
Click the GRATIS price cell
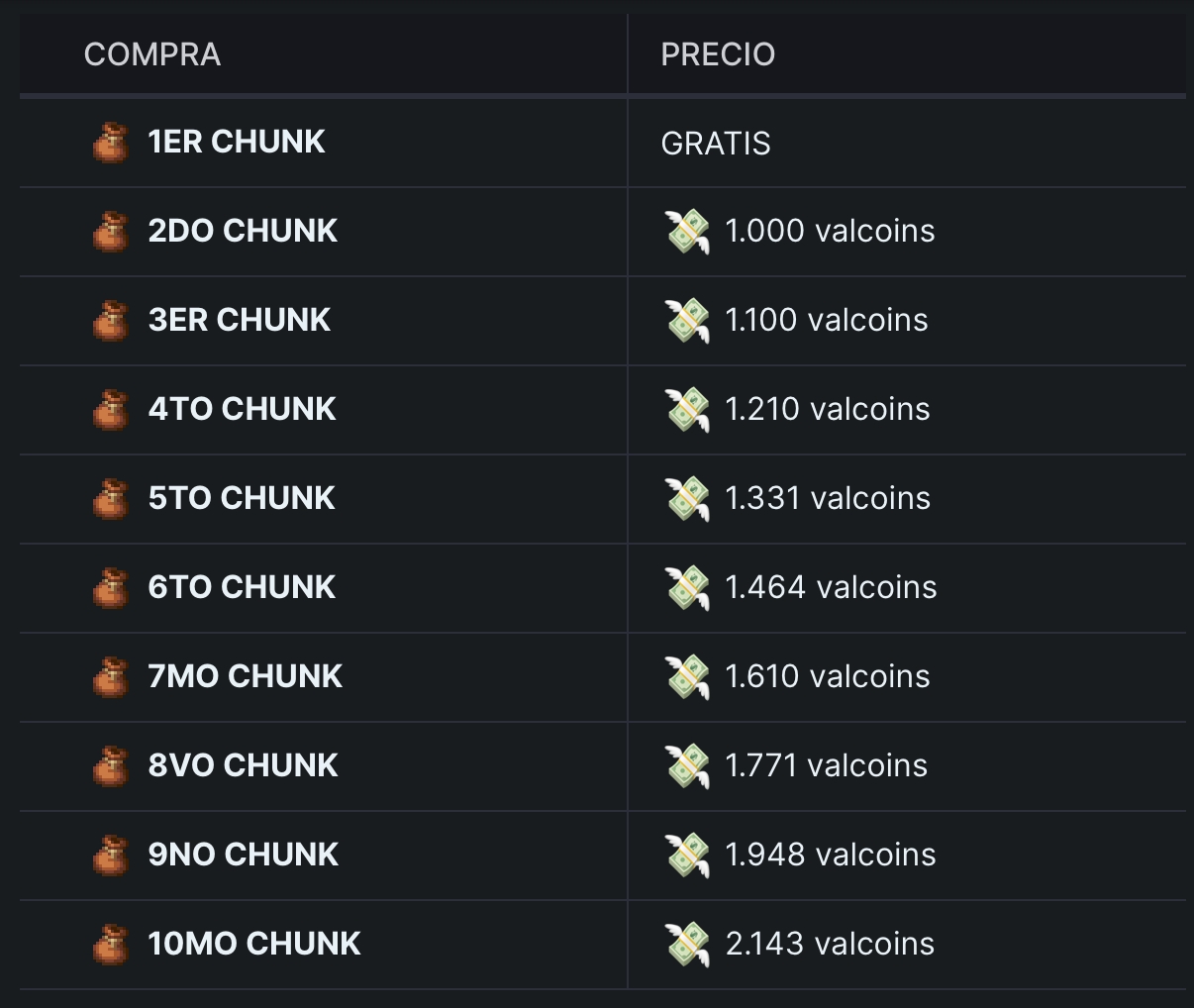tap(716, 144)
